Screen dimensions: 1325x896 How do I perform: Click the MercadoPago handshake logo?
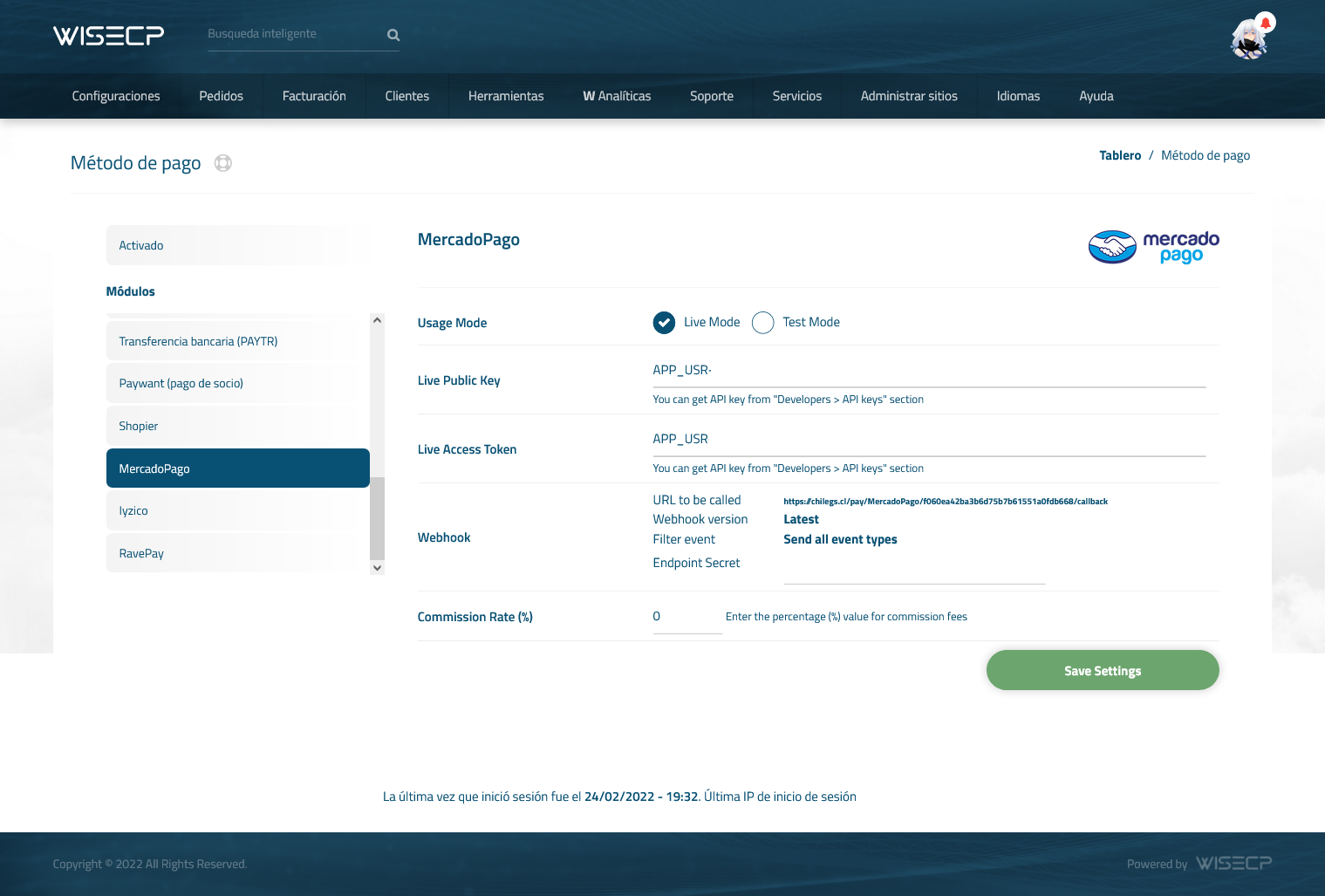[1154, 247]
